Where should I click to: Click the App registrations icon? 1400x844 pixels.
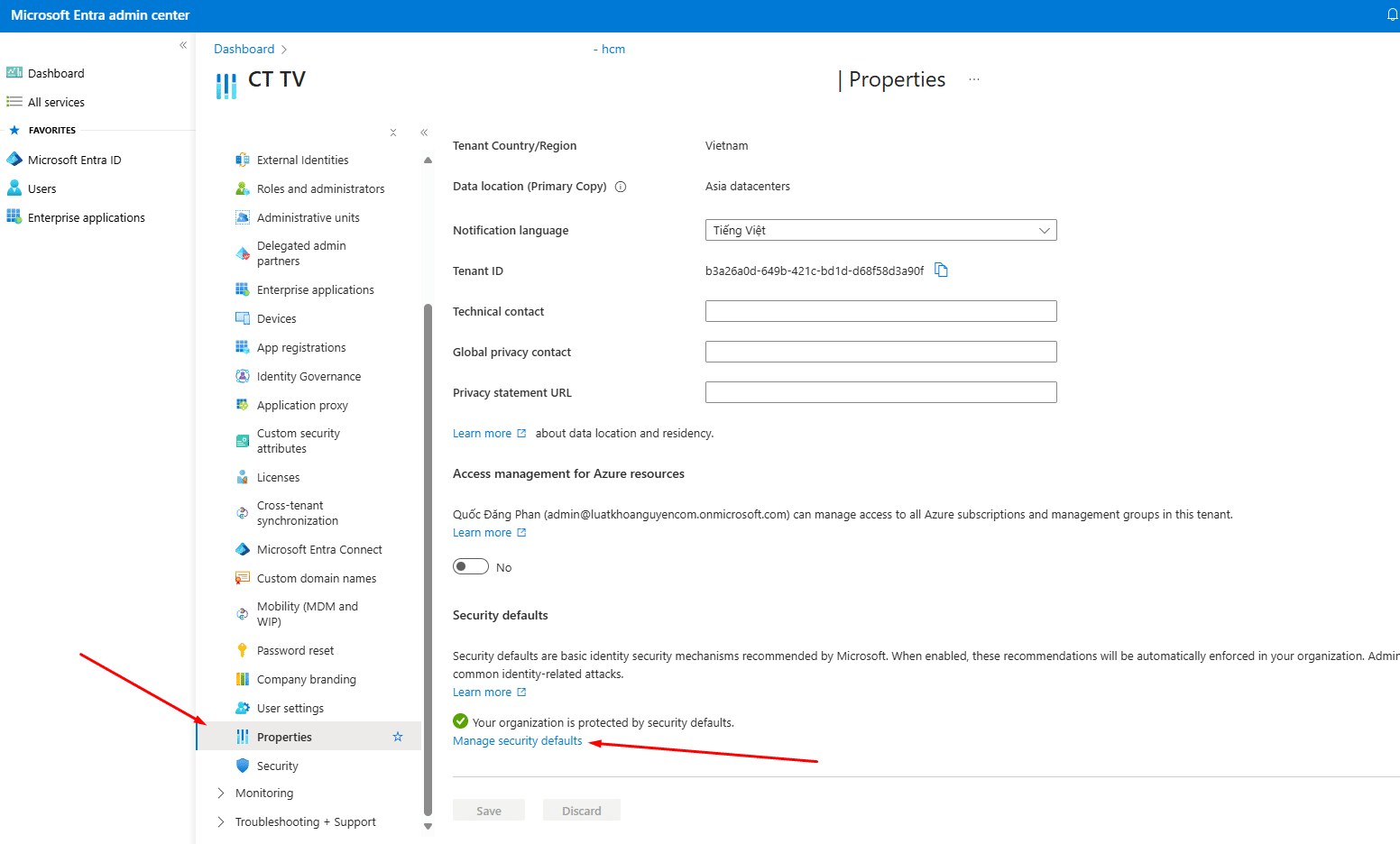tap(243, 347)
